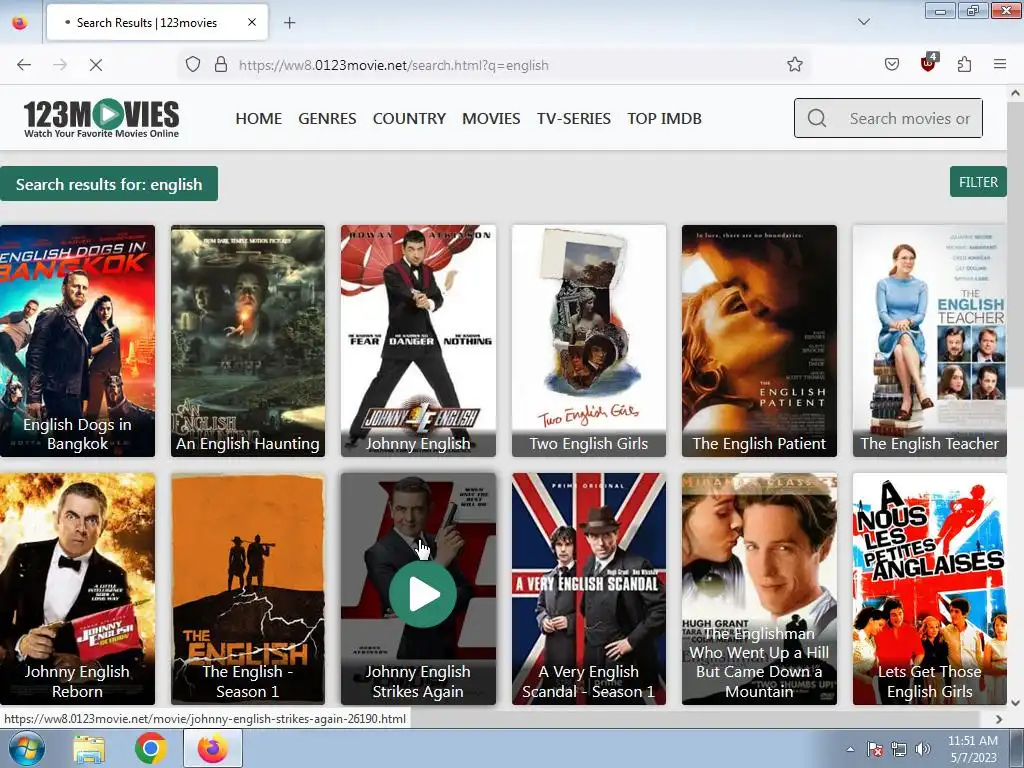1024x768 pixels.
Task: Click the padlock site info icon
Action: 221,65
